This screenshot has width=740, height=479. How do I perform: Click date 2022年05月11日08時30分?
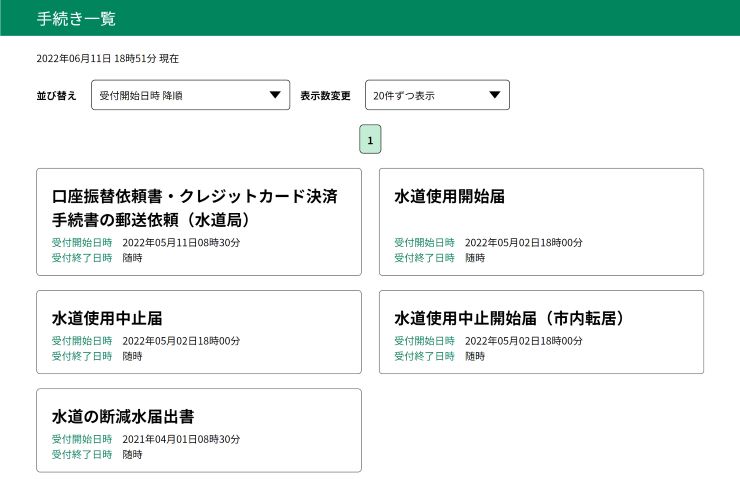(x=181, y=243)
